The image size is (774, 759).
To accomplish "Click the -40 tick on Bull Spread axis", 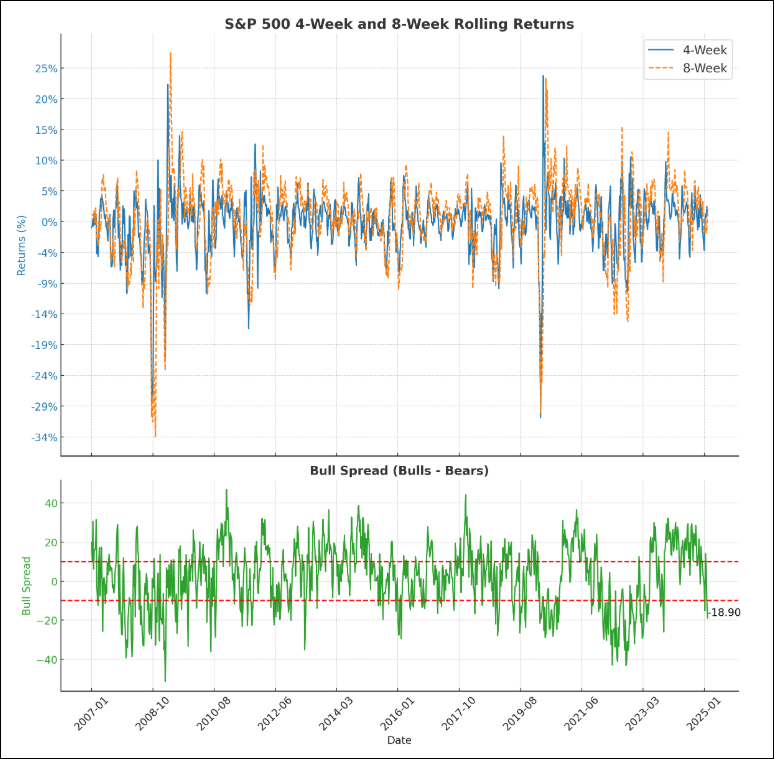I will point(46,660).
